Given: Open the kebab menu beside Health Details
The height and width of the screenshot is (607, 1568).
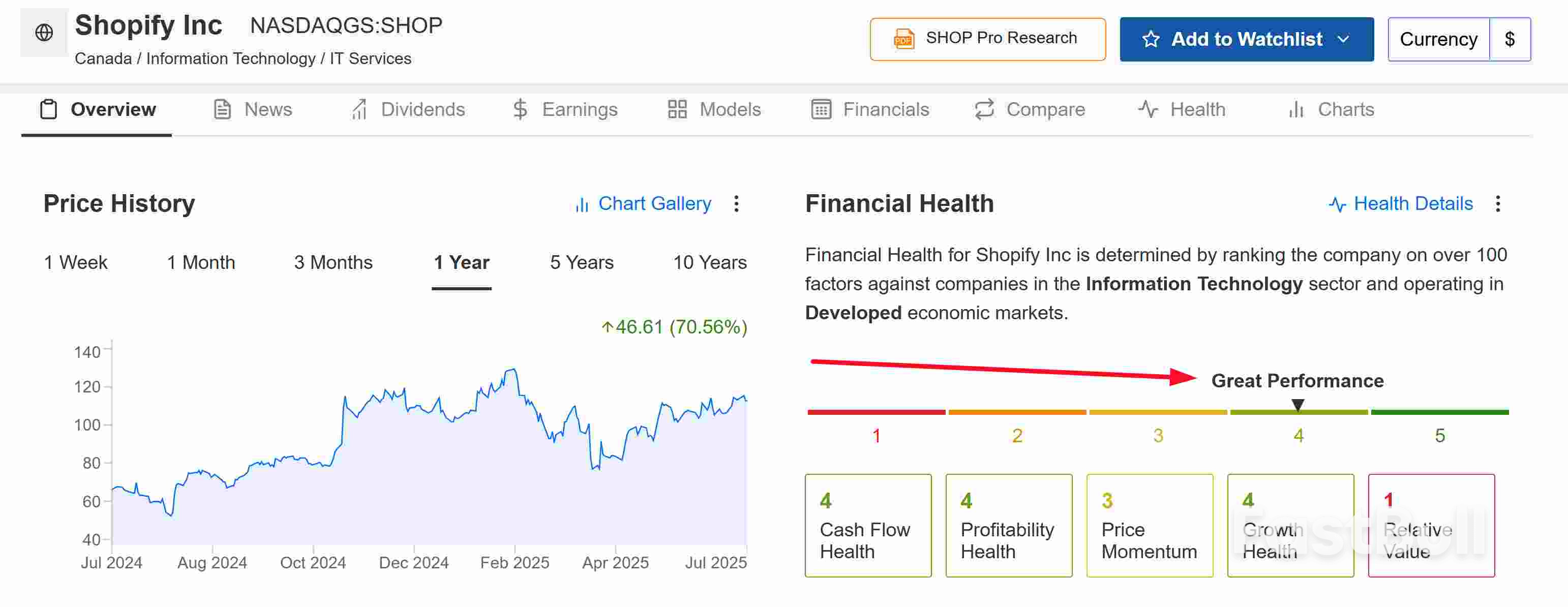Looking at the screenshot, I should coord(1499,204).
